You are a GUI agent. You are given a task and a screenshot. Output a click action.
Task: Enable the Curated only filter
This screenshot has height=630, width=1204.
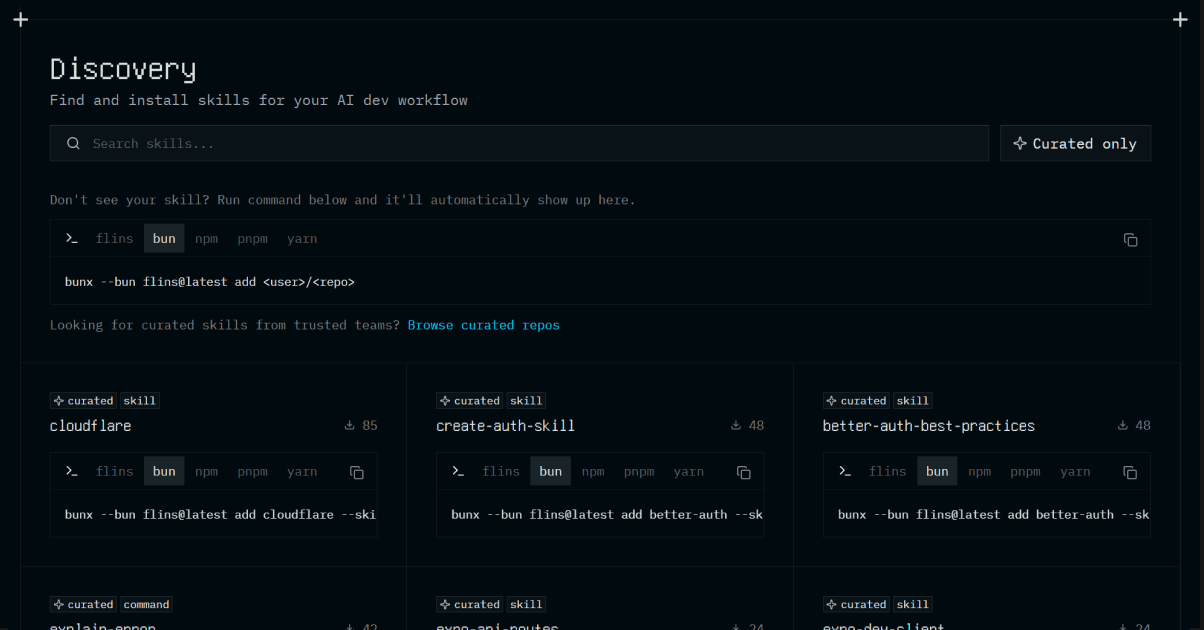click(1075, 143)
